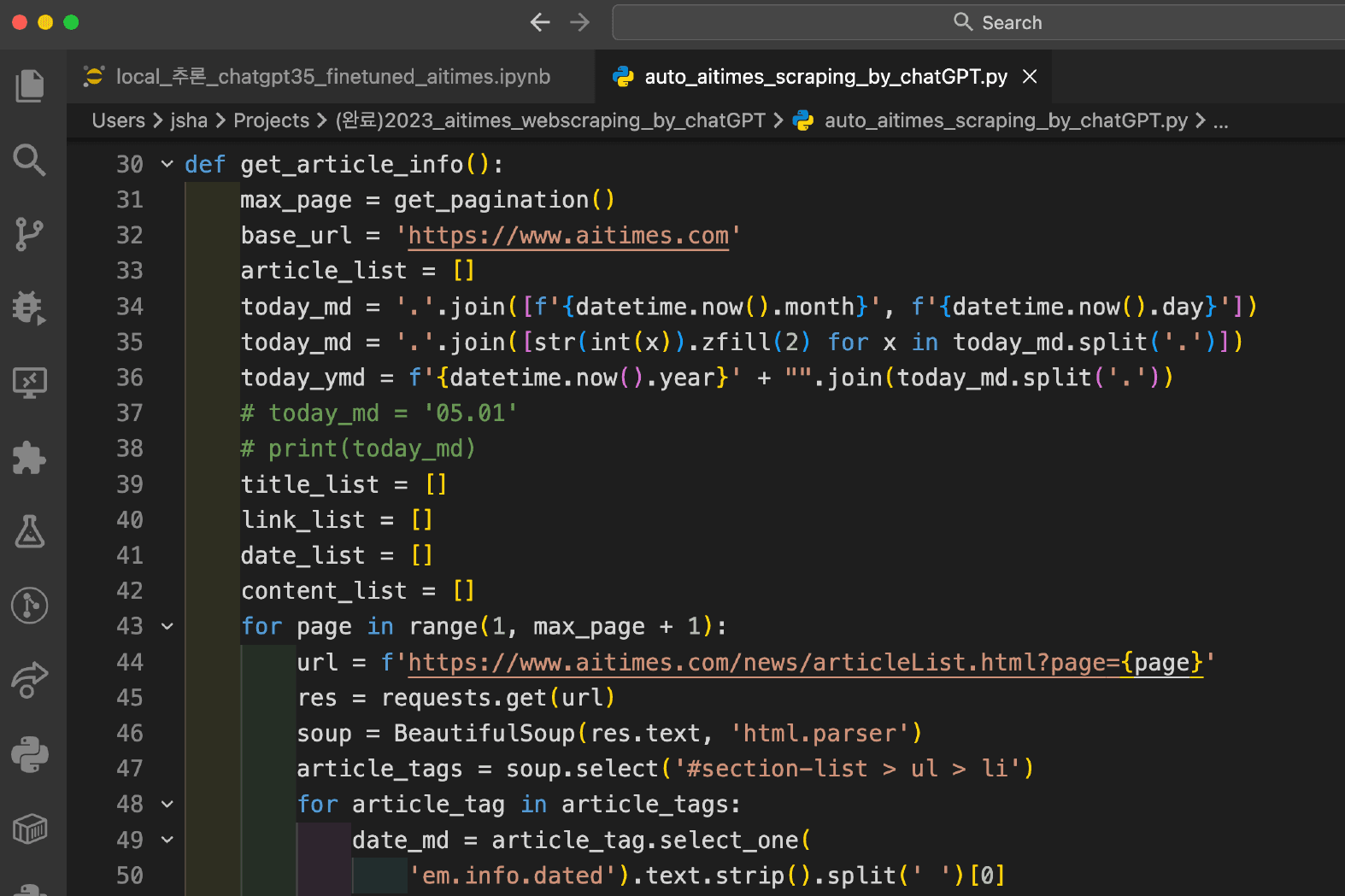Screen dimensions: 1345x896
Task: Click the Search command center field
Action: 978,22
